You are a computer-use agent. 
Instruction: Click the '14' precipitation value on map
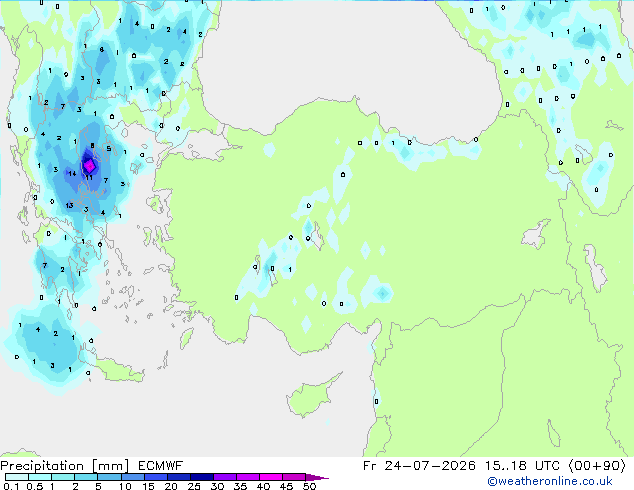(x=72, y=173)
